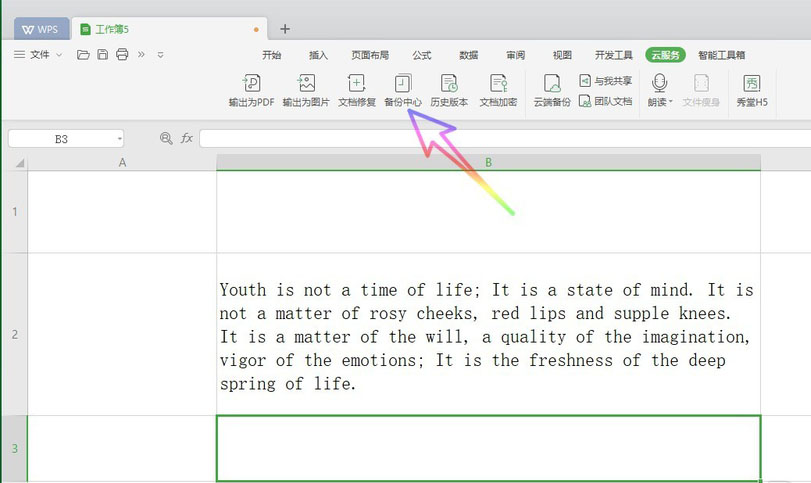Image resolution: width=811 pixels, height=483 pixels.
Task: Switch to the 开始 ribbon tab
Action: click(271, 55)
